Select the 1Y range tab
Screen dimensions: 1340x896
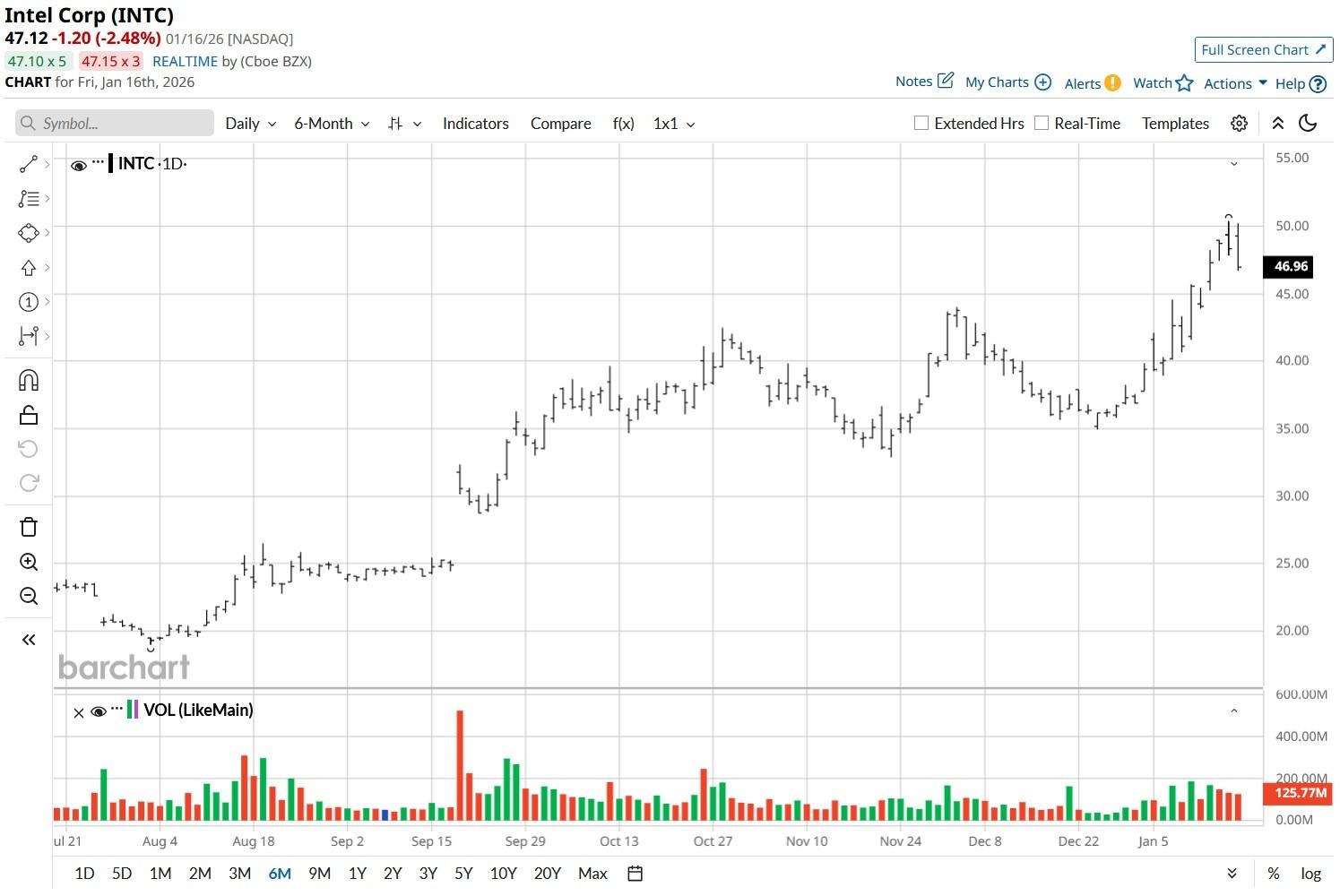(x=358, y=874)
